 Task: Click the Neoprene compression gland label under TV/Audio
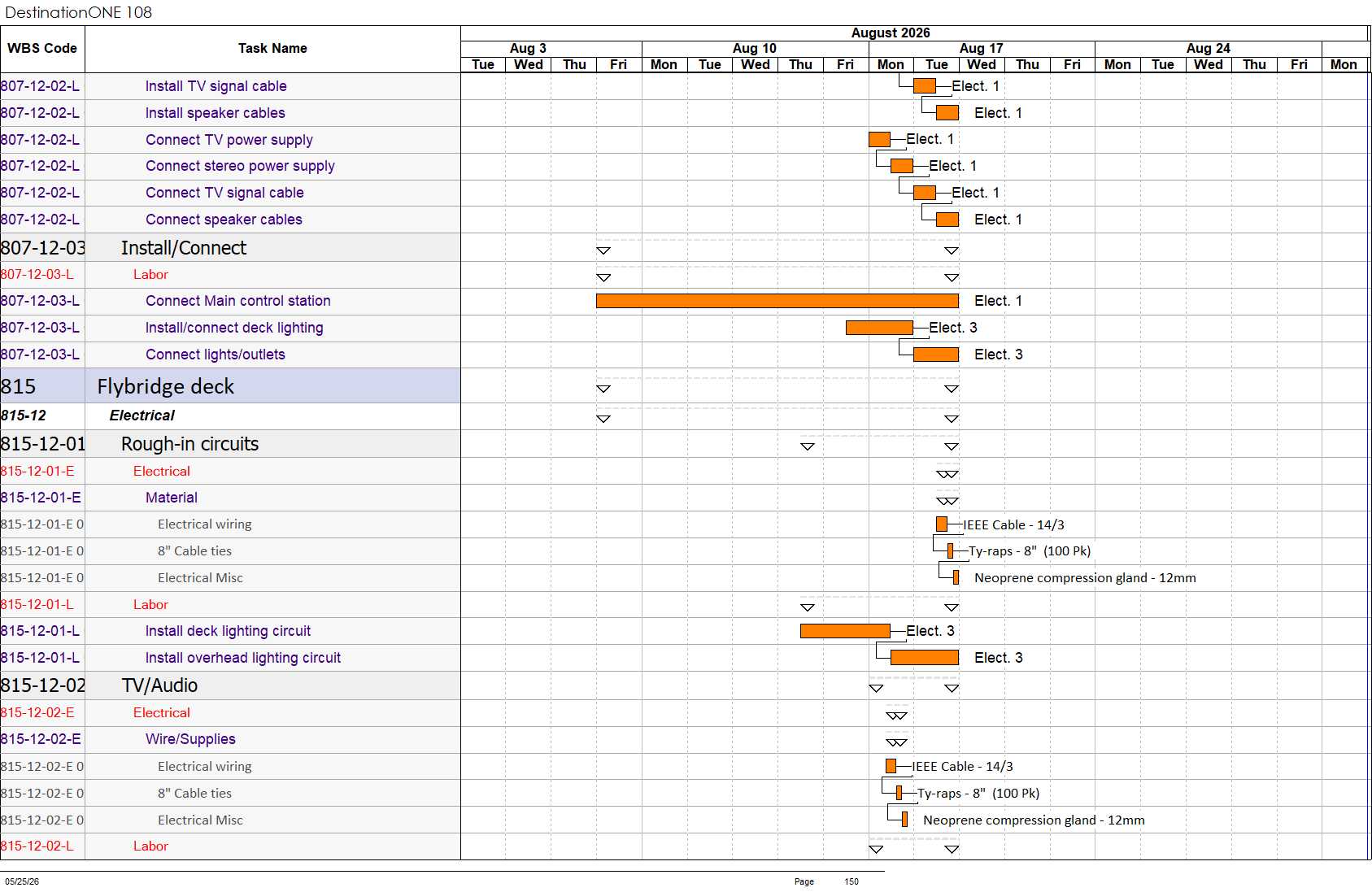[x=1034, y=820]
